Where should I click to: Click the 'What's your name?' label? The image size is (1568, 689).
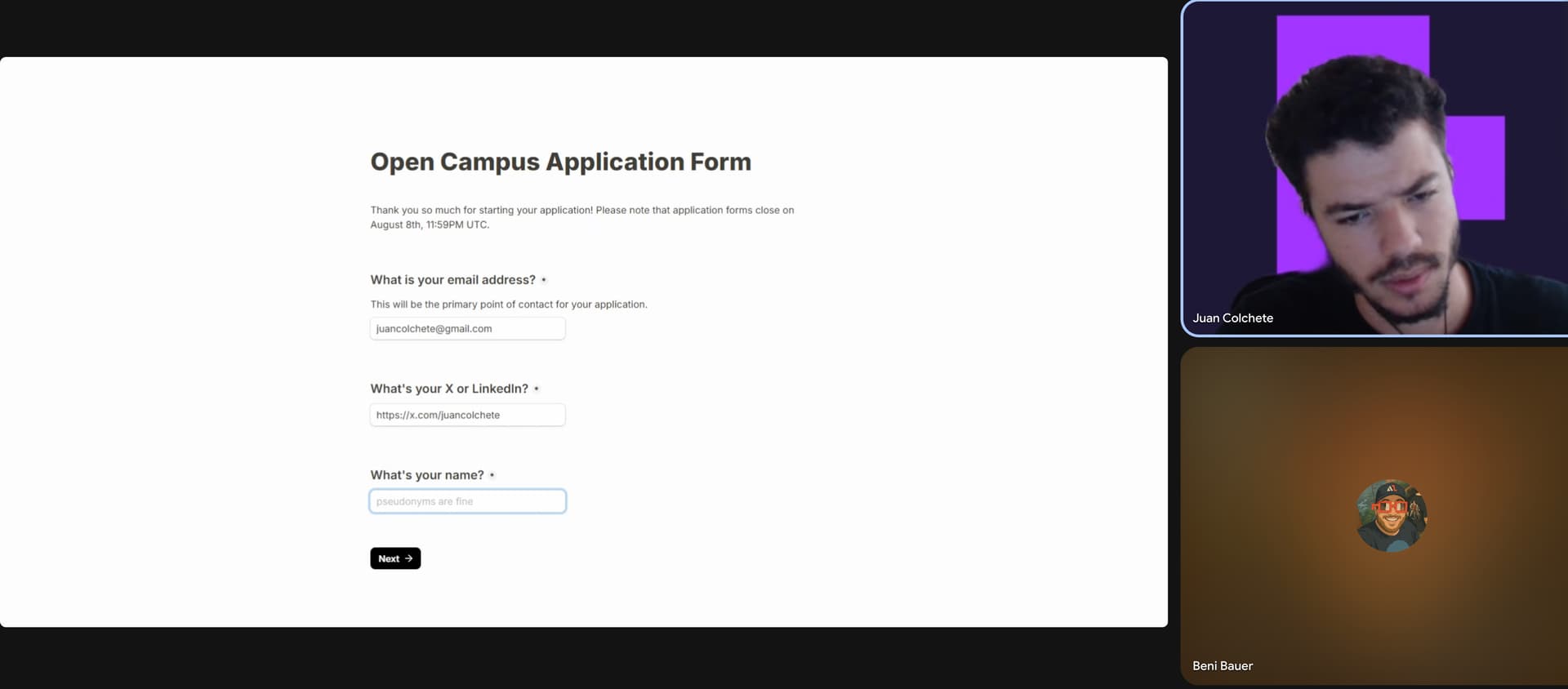tap(426, 475)
